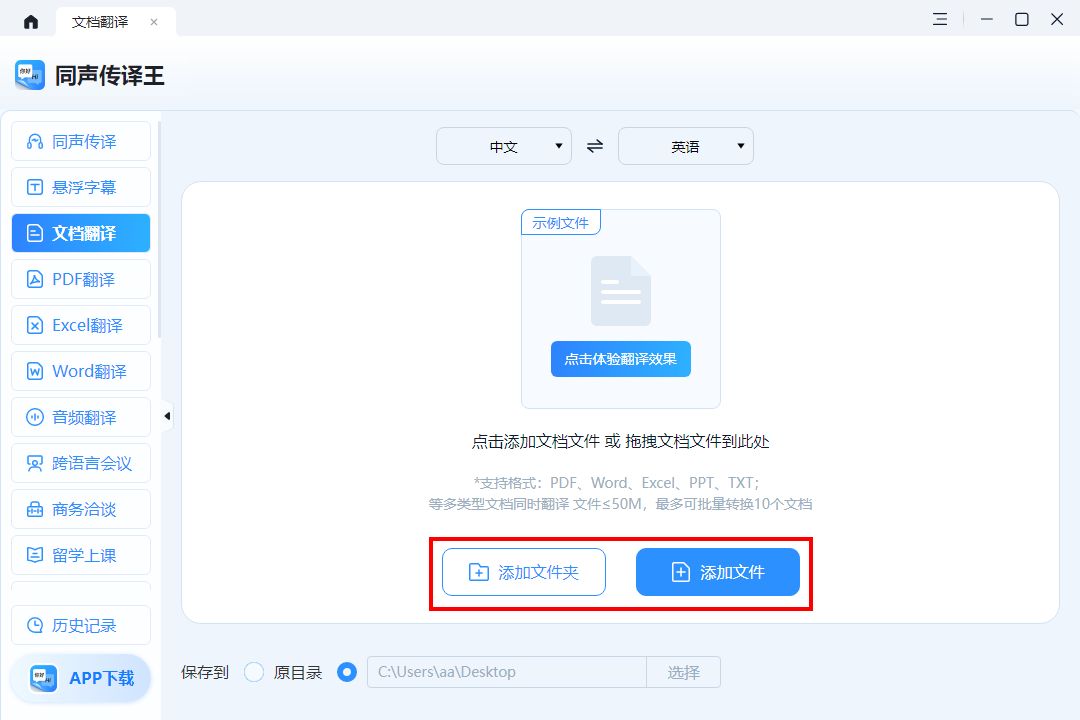
Task: Click the meeting icon beside 跨语言会议
Action: (x=34, y=463)
